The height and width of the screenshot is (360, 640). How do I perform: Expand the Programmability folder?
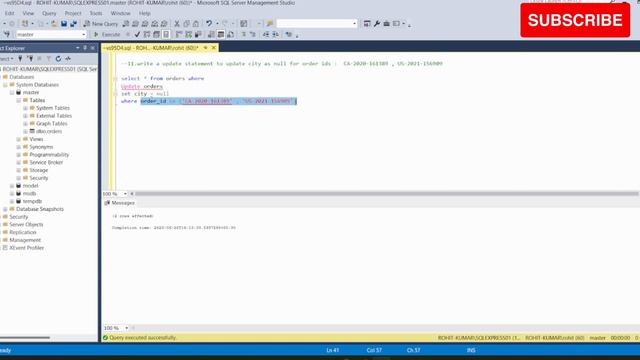(19, 155)
